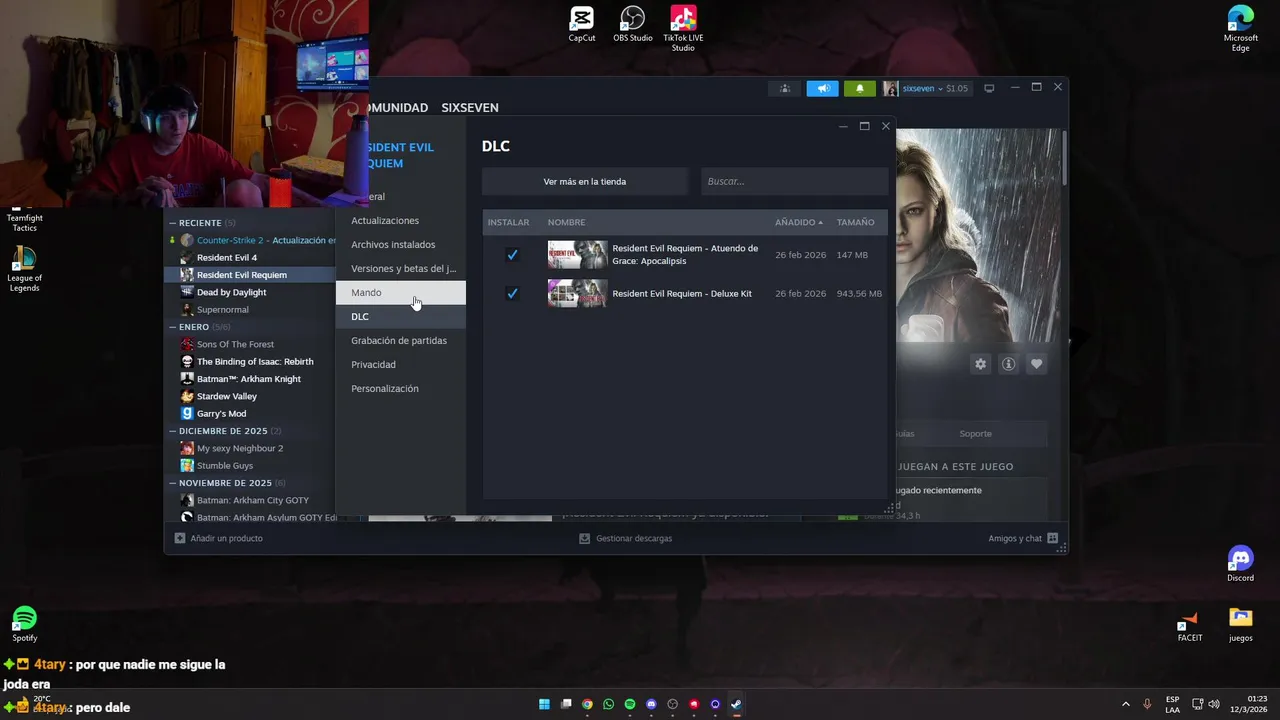Open Privacidad properties tab
Screen dimensions: 1280x720
pos(401,364)
